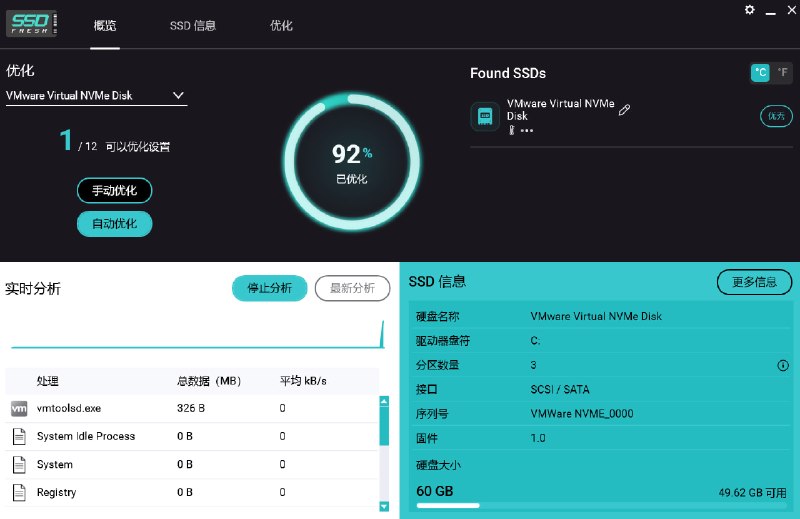Switch temperature unit to Celsius
Image resolution: width=800 pixels, height=519 pixels.
click(760, 72)
